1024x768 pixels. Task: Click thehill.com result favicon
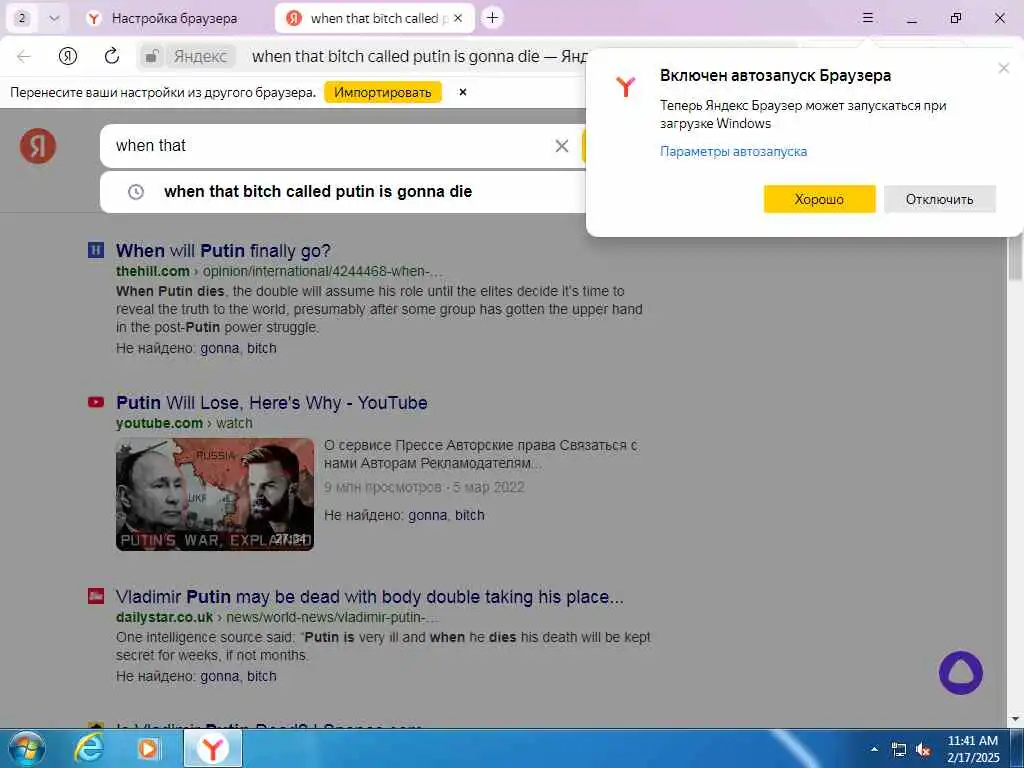click(x=96, y=249)
